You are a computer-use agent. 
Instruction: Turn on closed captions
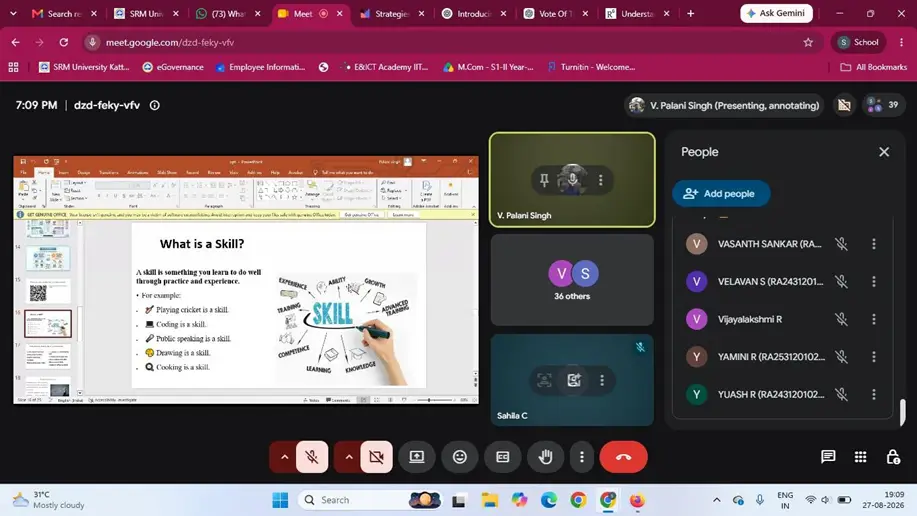click(502, 456)
